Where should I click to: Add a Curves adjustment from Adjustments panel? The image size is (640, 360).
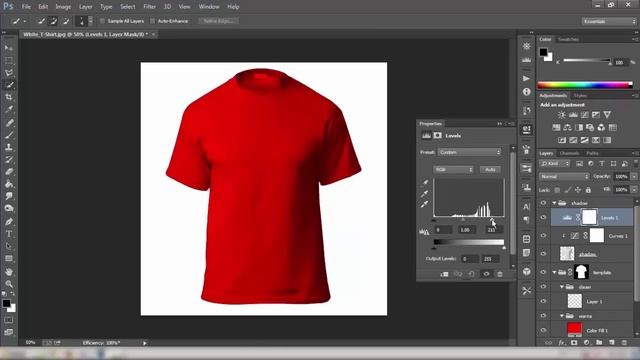(584, 115)
